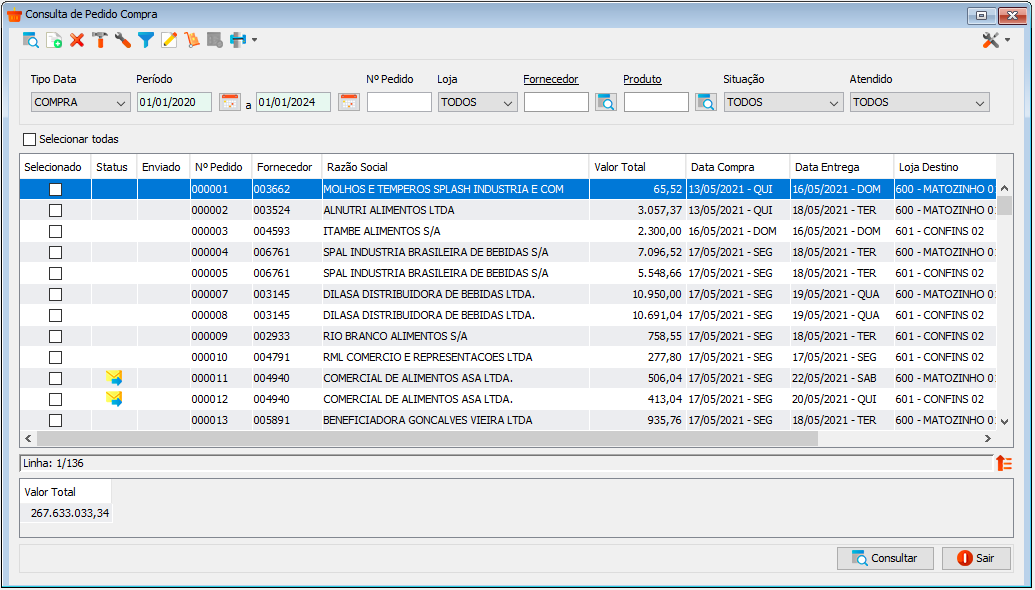Click the red X delete toolbar icon
This screenshot has width=1035, height=590.
[x=77, y=40]
